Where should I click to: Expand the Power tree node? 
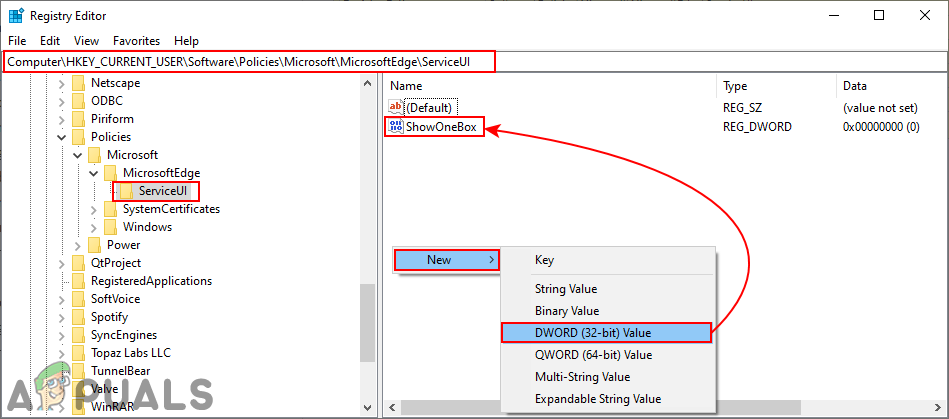(x=78, y=245)
